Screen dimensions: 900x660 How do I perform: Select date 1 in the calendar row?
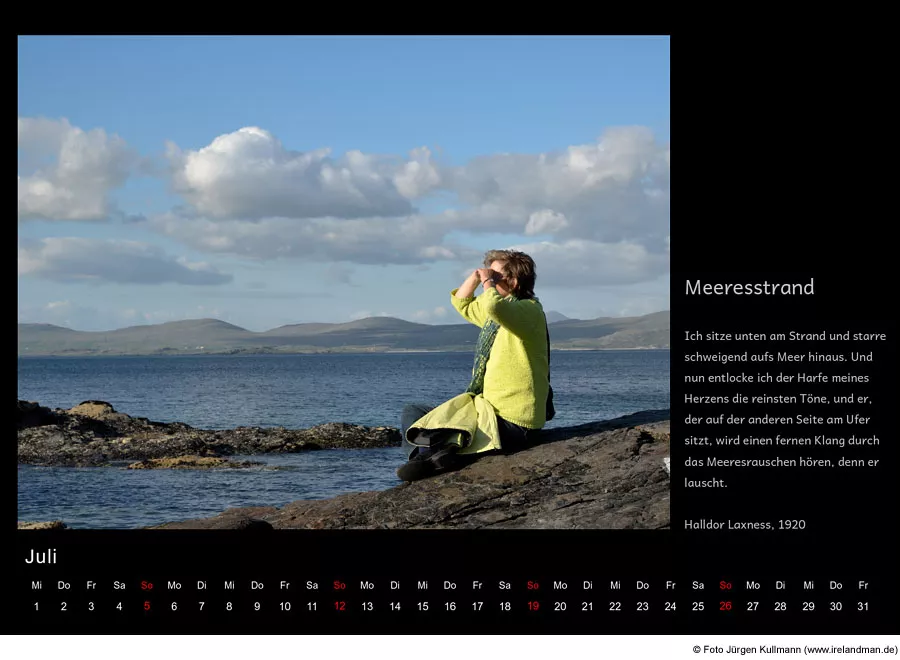[x=36, y=606]
